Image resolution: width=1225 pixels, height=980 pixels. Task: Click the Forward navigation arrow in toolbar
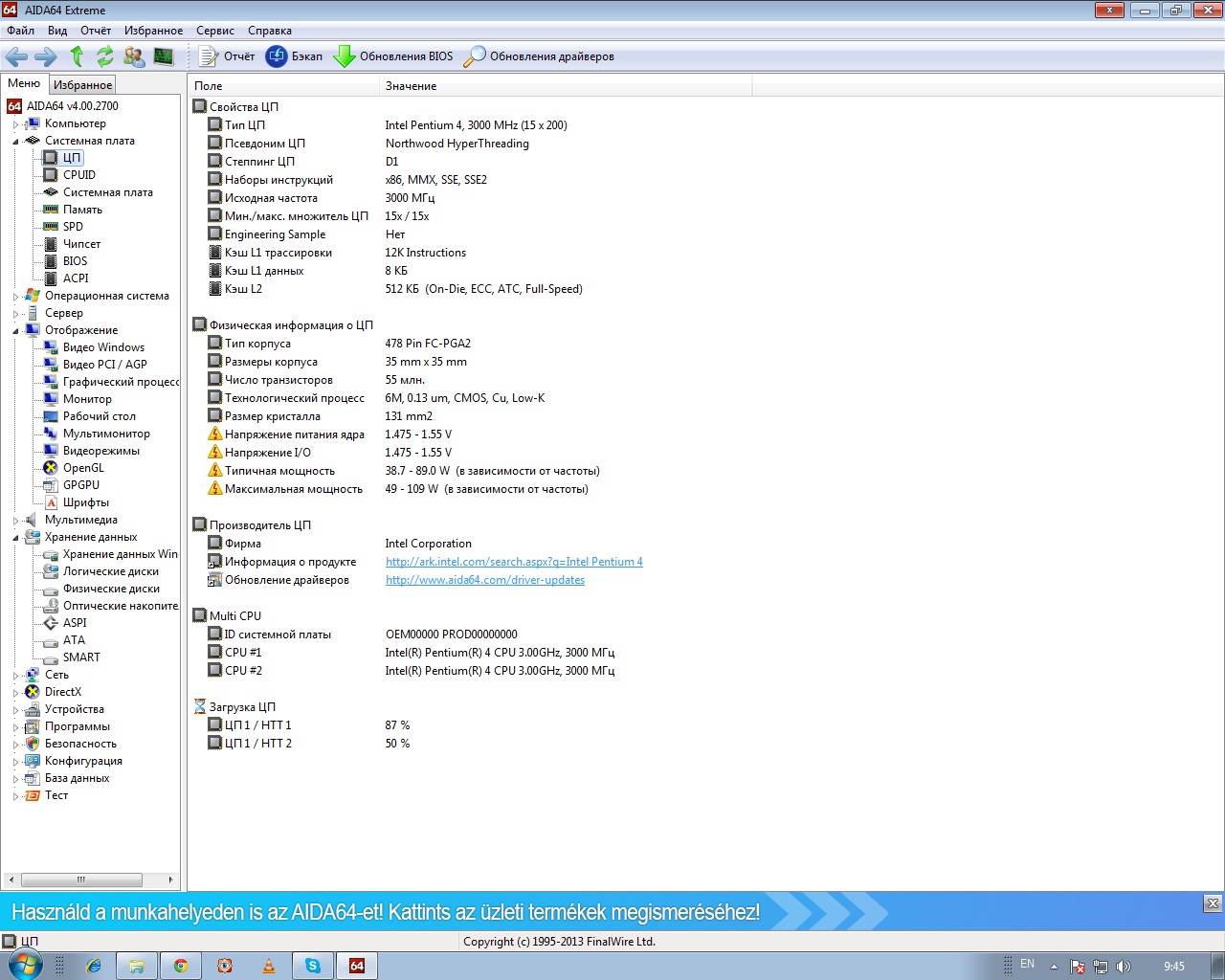pyautogui.click(x=46, y=56)
